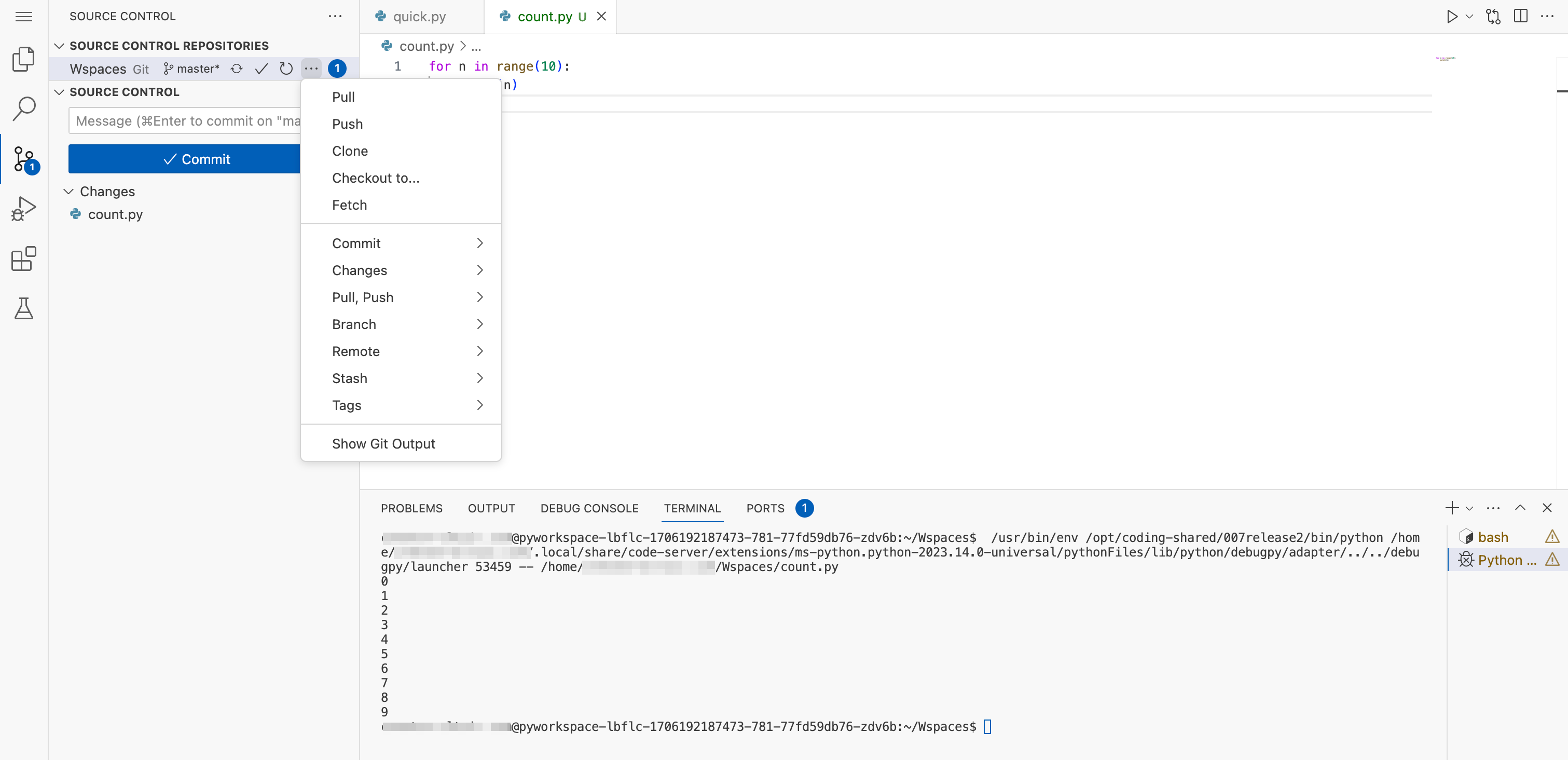Split the editor right
The width and height of the screenshot is (1568, 760).
click(x=1520, y=17)
